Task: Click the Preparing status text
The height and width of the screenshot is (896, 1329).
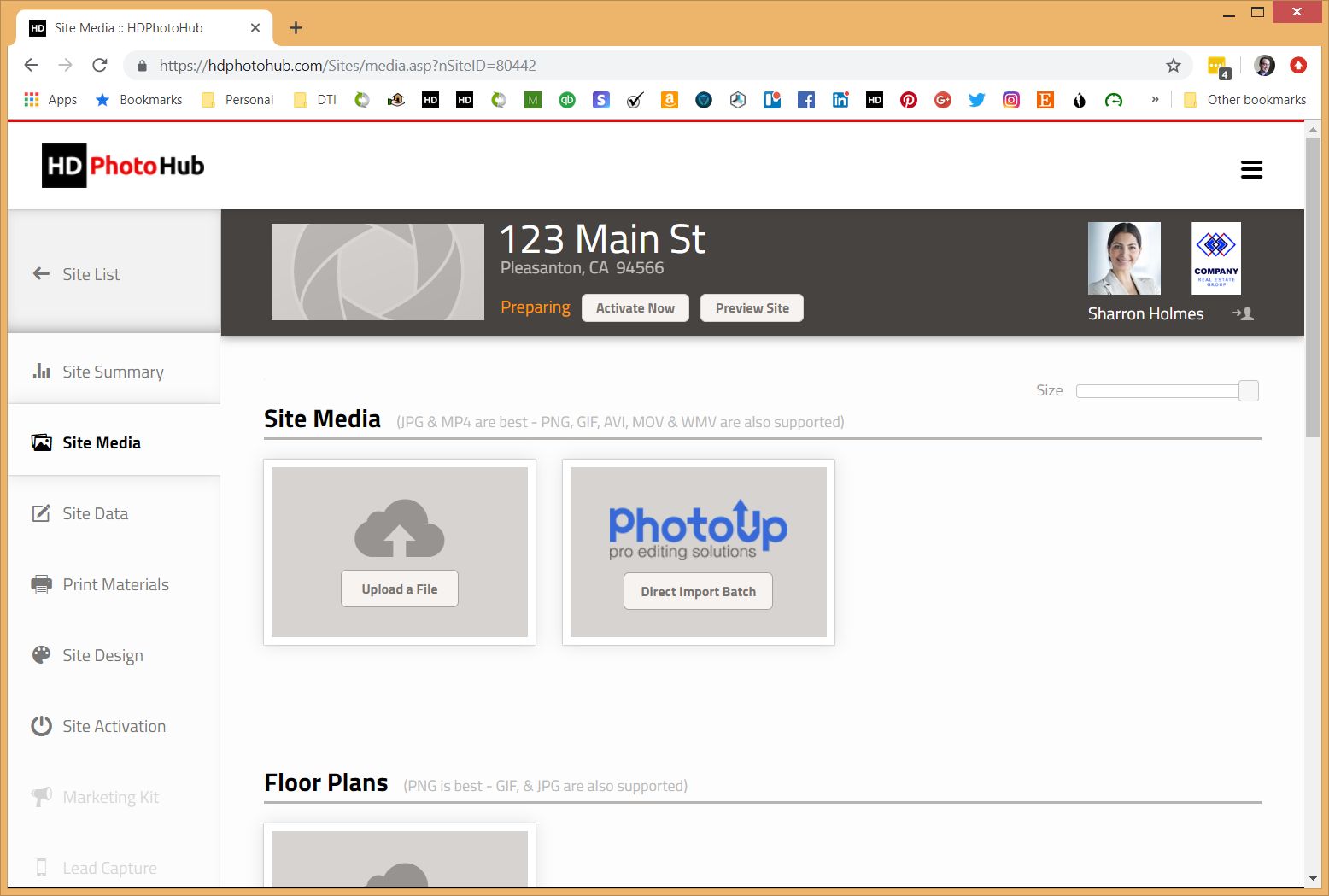Action: coord(536,307)
